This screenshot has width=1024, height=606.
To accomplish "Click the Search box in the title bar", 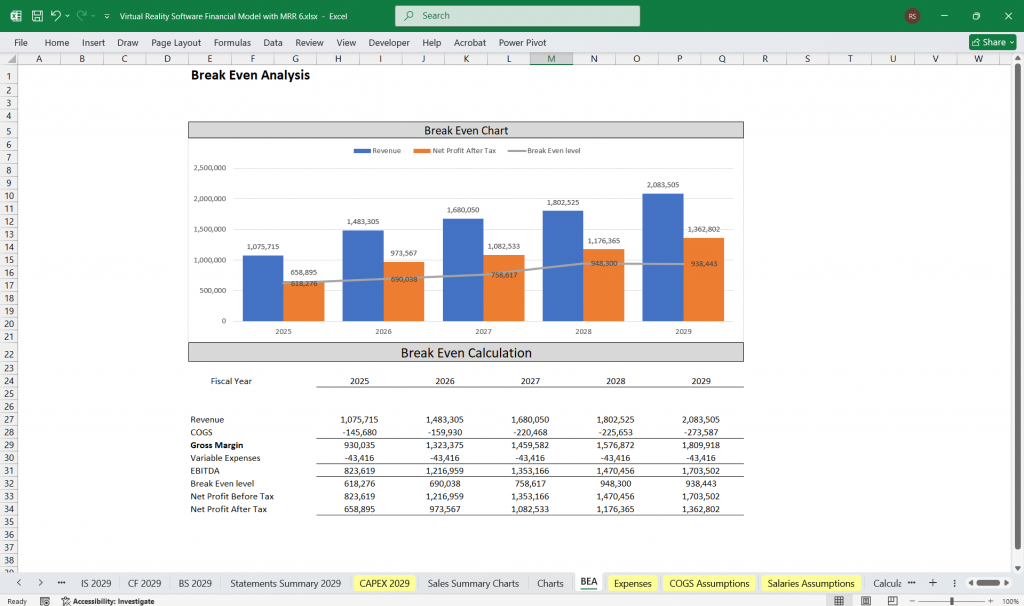I will pos(517,15).
